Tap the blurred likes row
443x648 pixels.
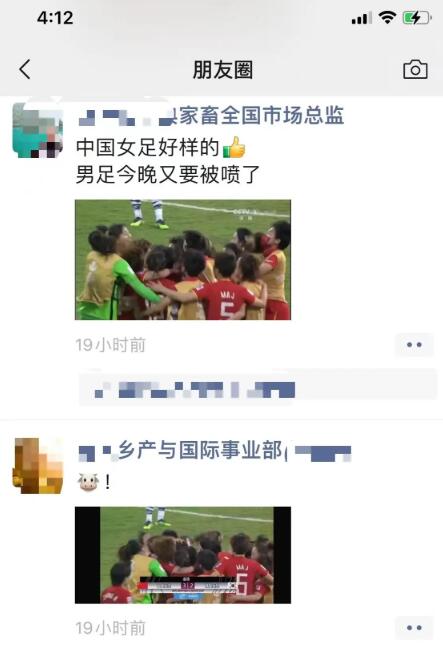(257, 387)
